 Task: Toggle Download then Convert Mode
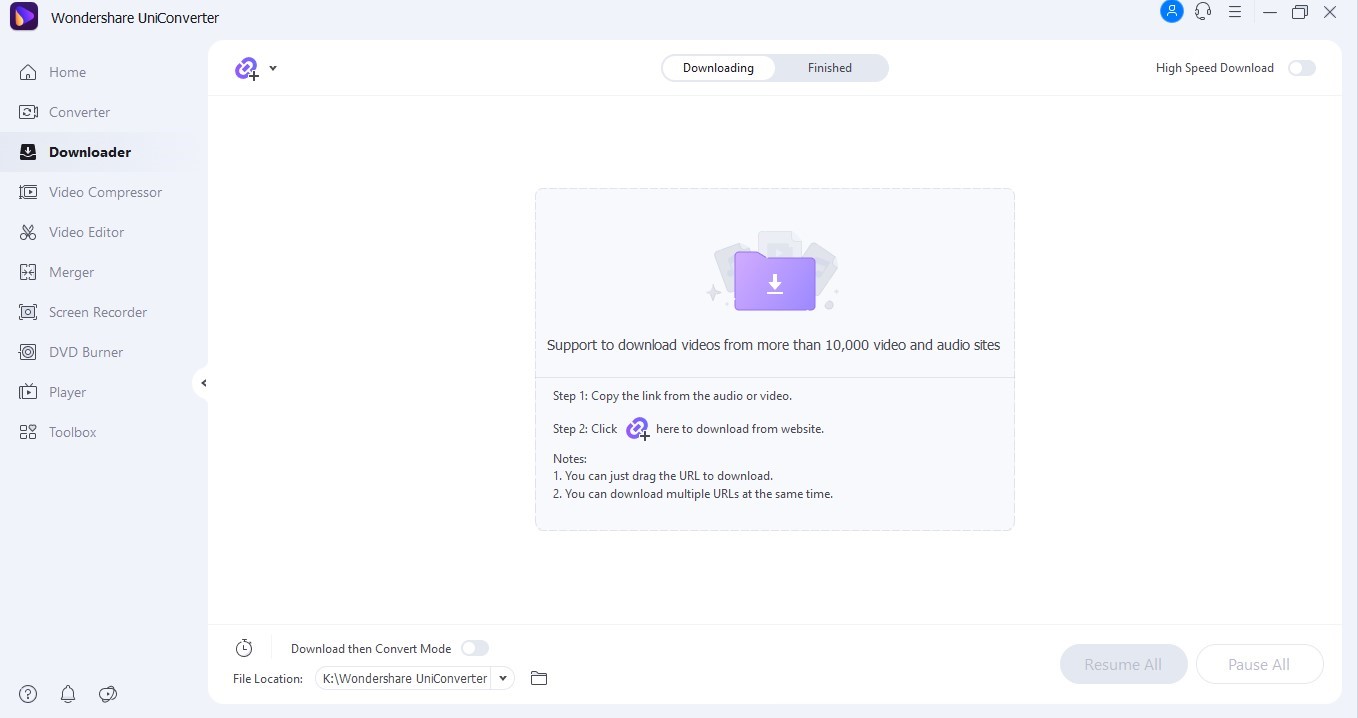(475, 648)
